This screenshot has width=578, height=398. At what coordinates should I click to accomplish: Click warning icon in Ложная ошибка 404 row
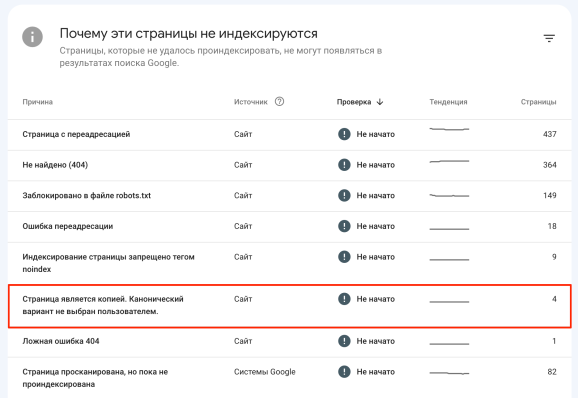coord(344,341)
